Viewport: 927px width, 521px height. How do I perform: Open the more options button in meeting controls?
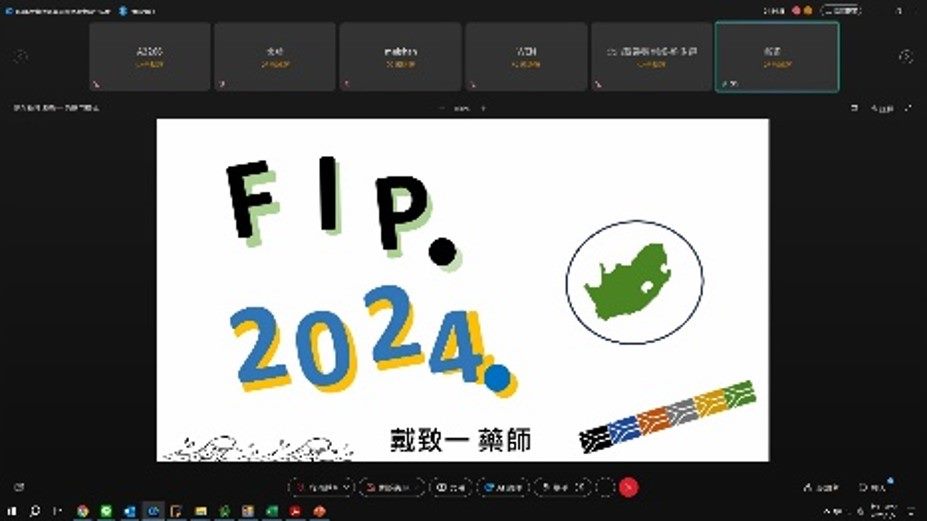point(605,487)
